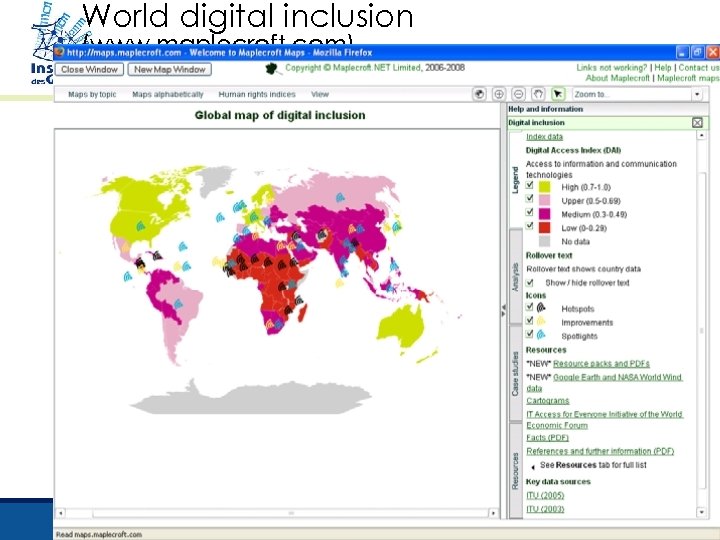Close the Digital inclusion panel
Image resolution: width=720 pixels, height=540 pixels.
coord(697,123)
